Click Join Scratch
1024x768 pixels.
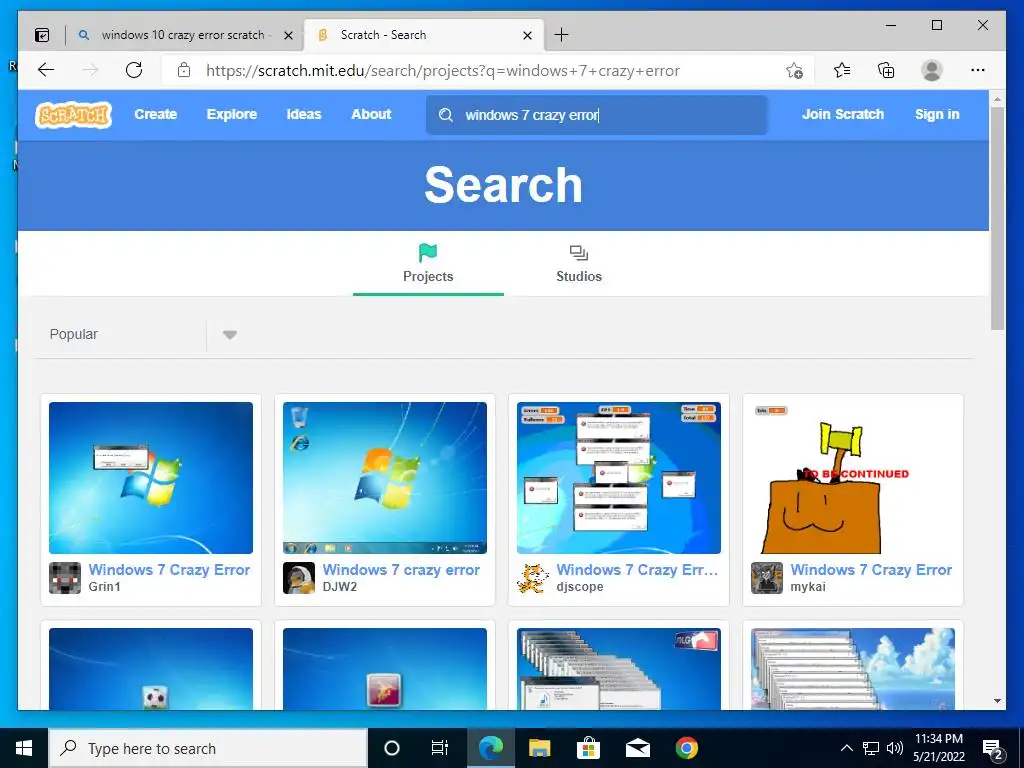click(x=842, y=114)
